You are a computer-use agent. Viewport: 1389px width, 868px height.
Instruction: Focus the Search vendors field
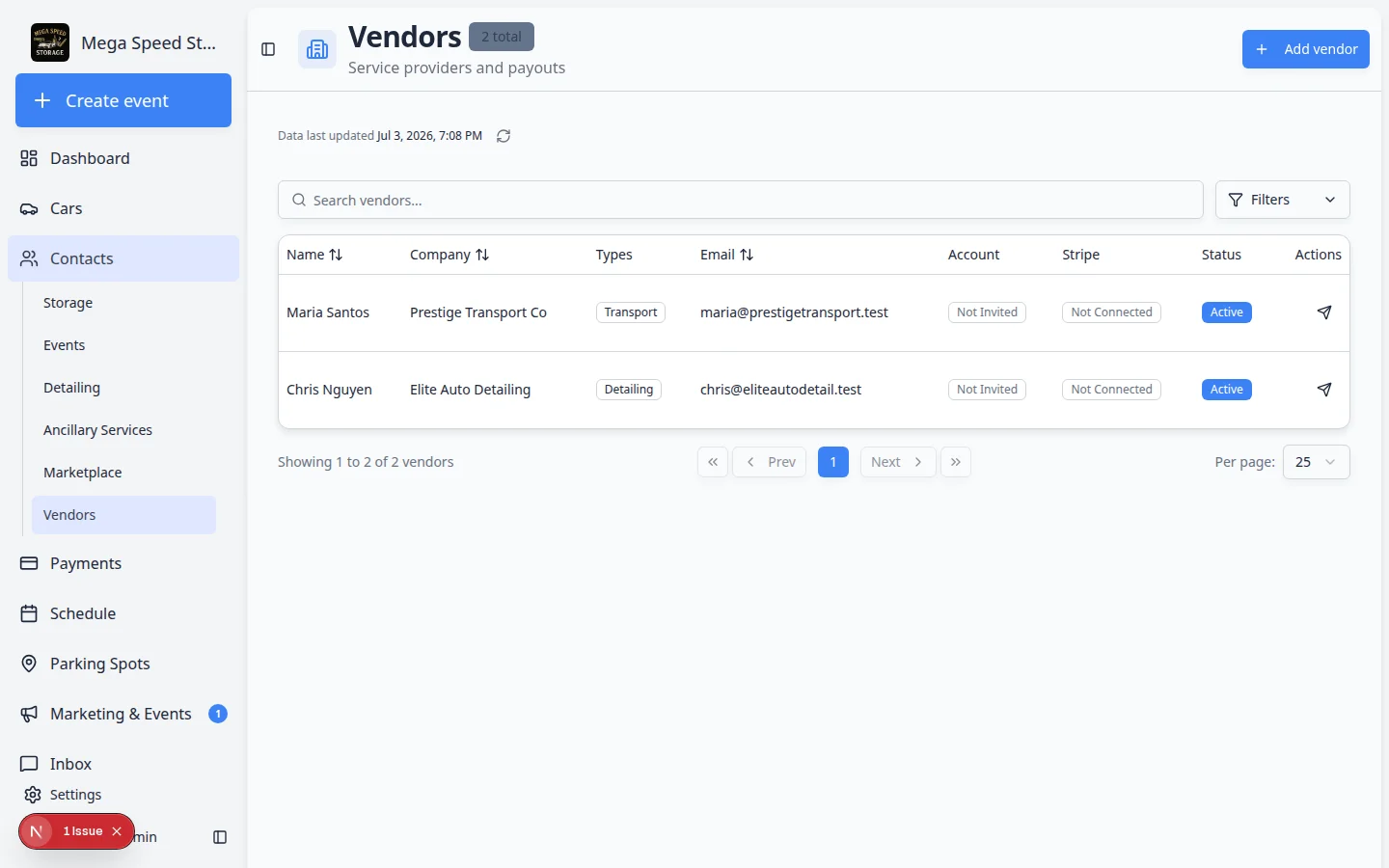(741, 200)
